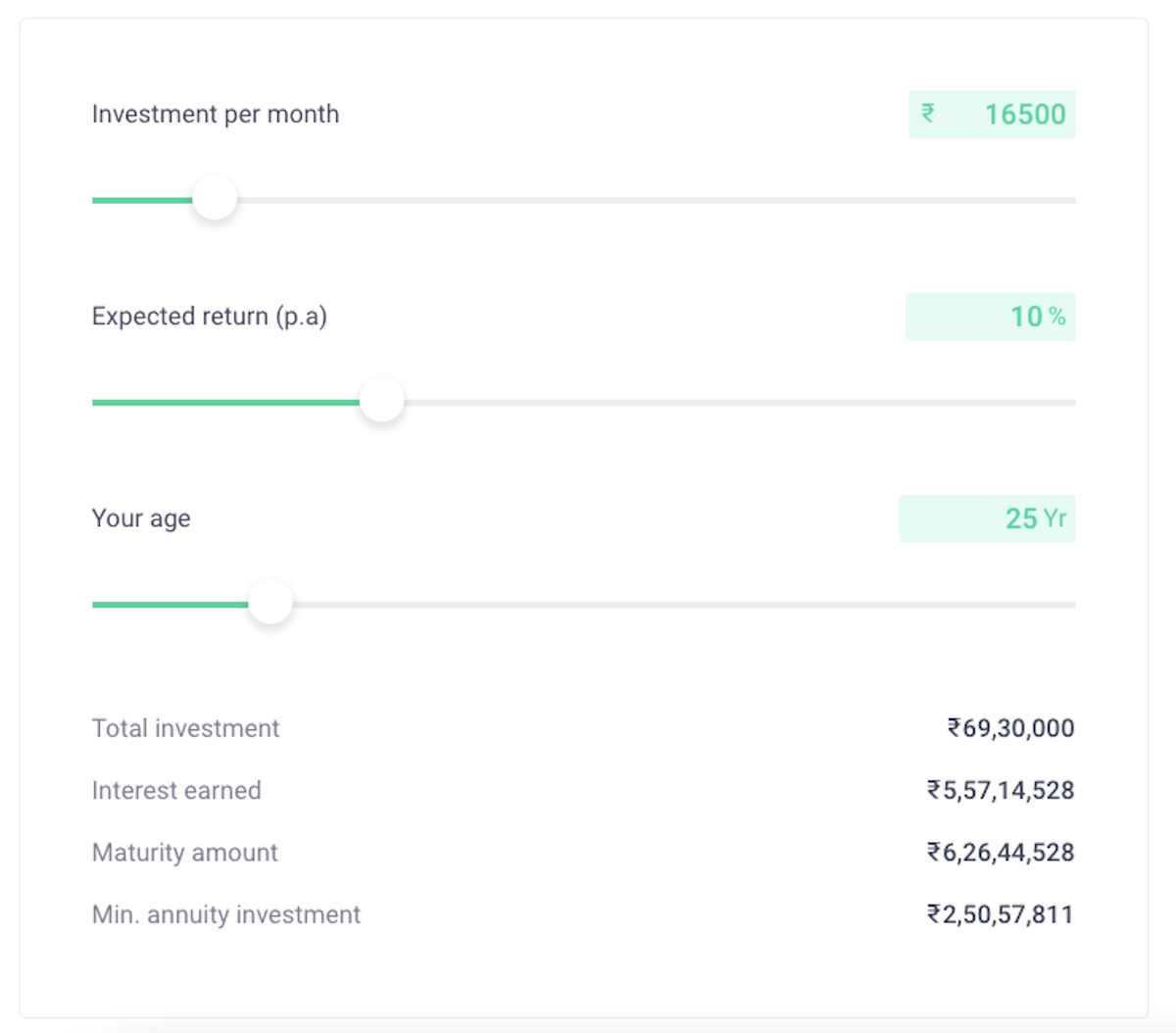The height and width of the screenshot is (1033, 1176).
Task: Select the Maturity amount value ₹6,26,44,528
Action: [x=1001, y=853]
